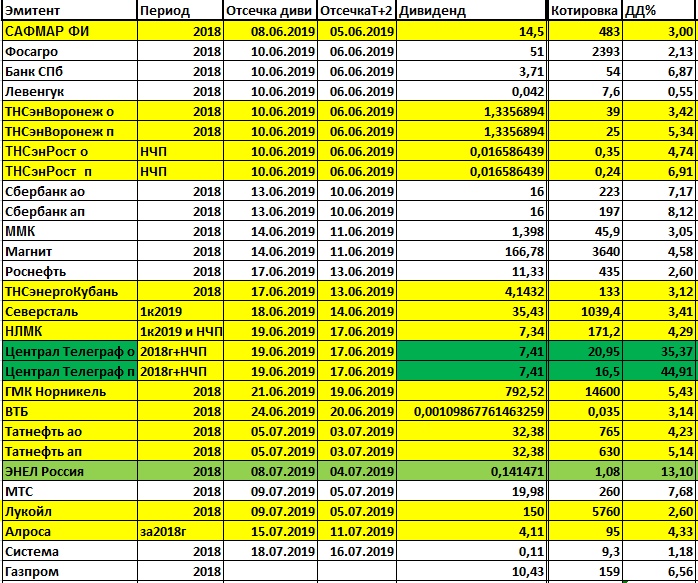Viewport: 698px width, 583px height.
Task: Click the ВТБ dividend value 0,0010986776146359
Action: click(471, 411)
